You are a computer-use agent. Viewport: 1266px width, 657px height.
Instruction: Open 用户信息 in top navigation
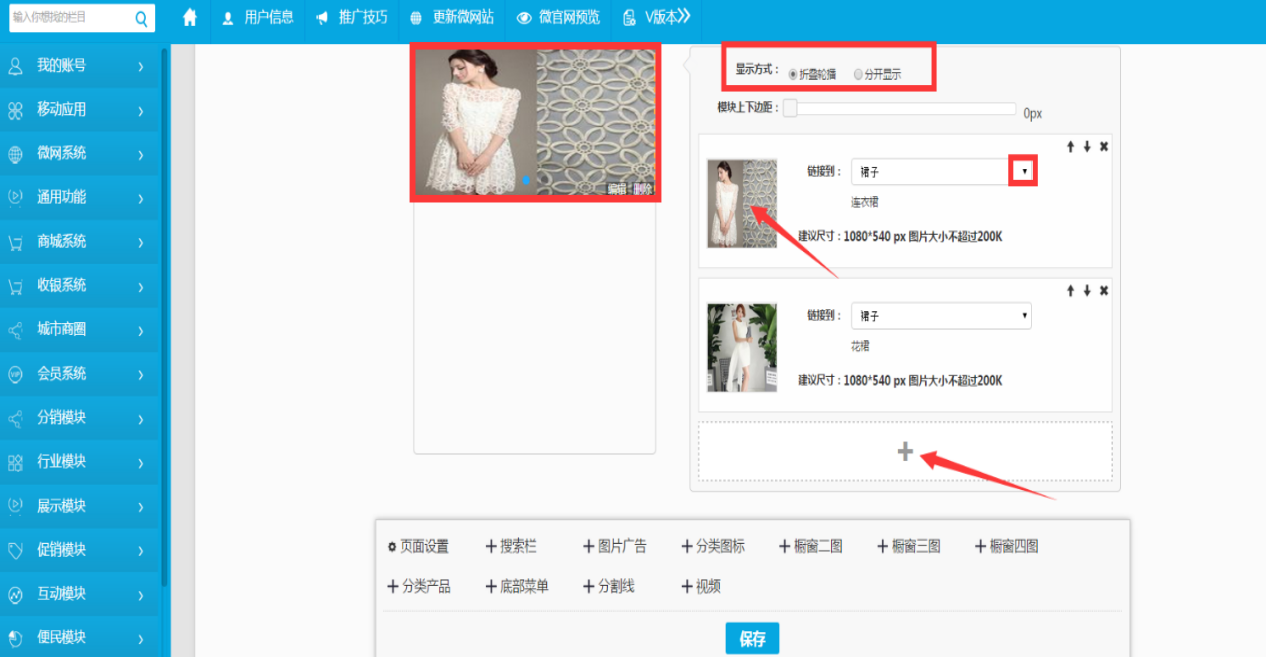pyautogui.click(x=258, y=18)
